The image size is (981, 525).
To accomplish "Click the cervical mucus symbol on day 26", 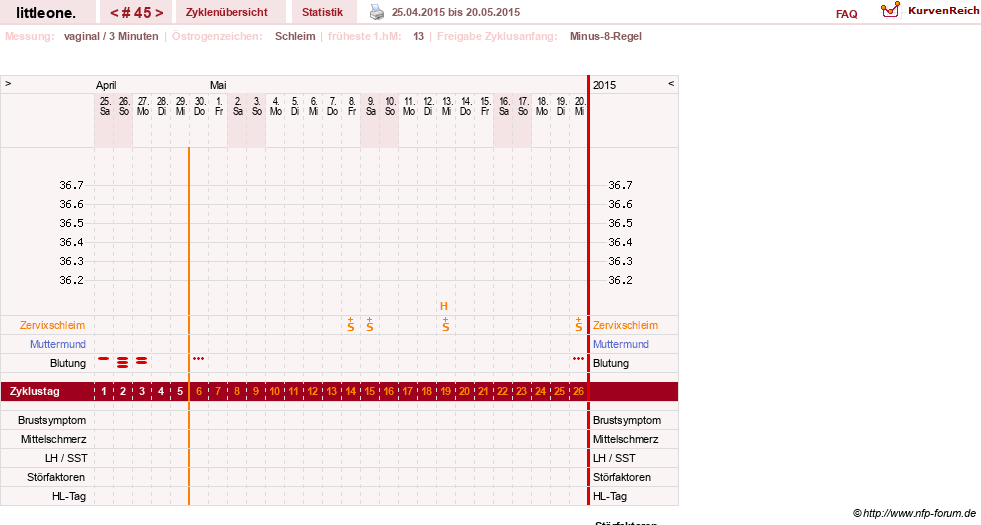I will 579,324.
